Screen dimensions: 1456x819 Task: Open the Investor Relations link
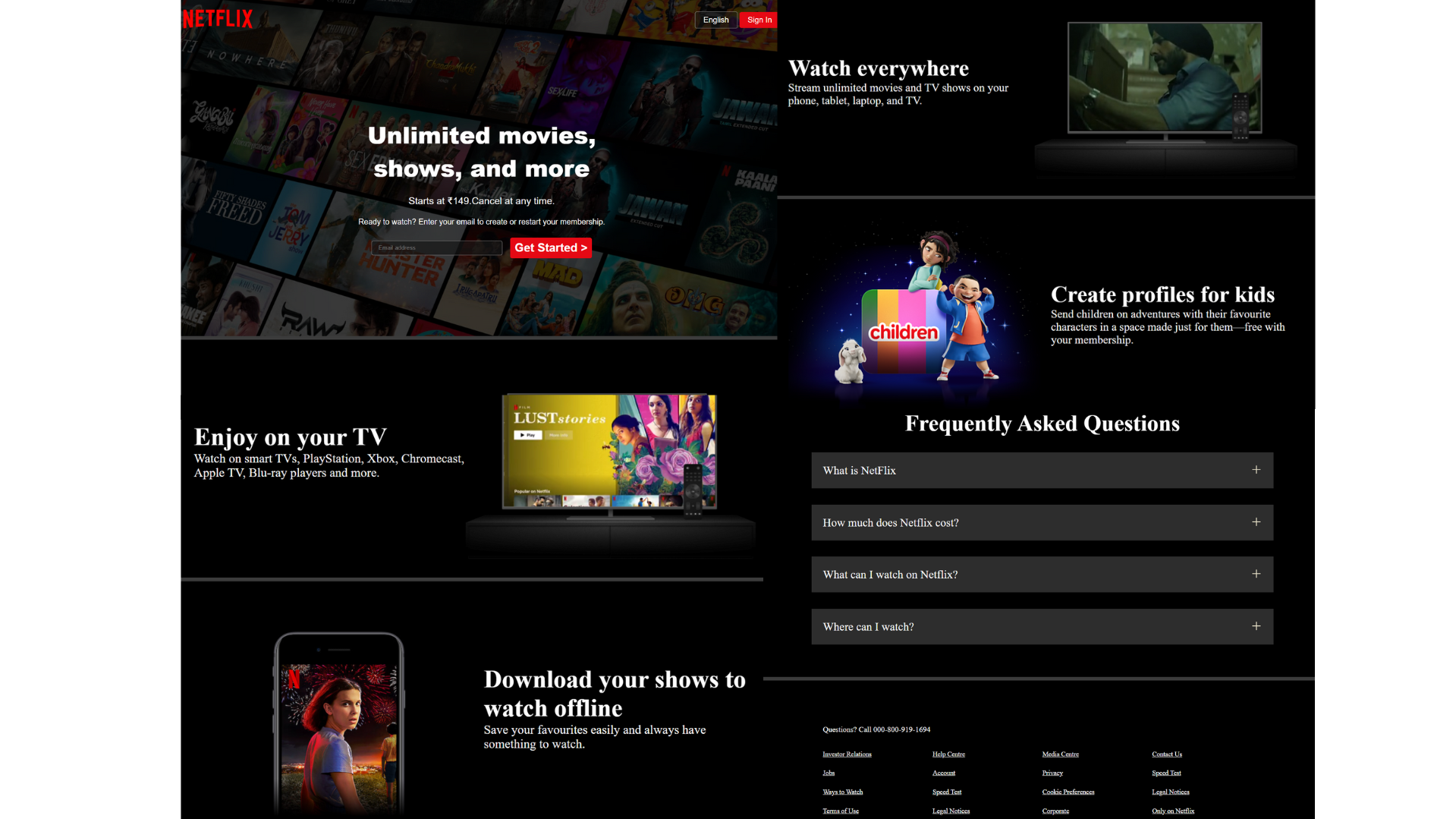[847, 754]
